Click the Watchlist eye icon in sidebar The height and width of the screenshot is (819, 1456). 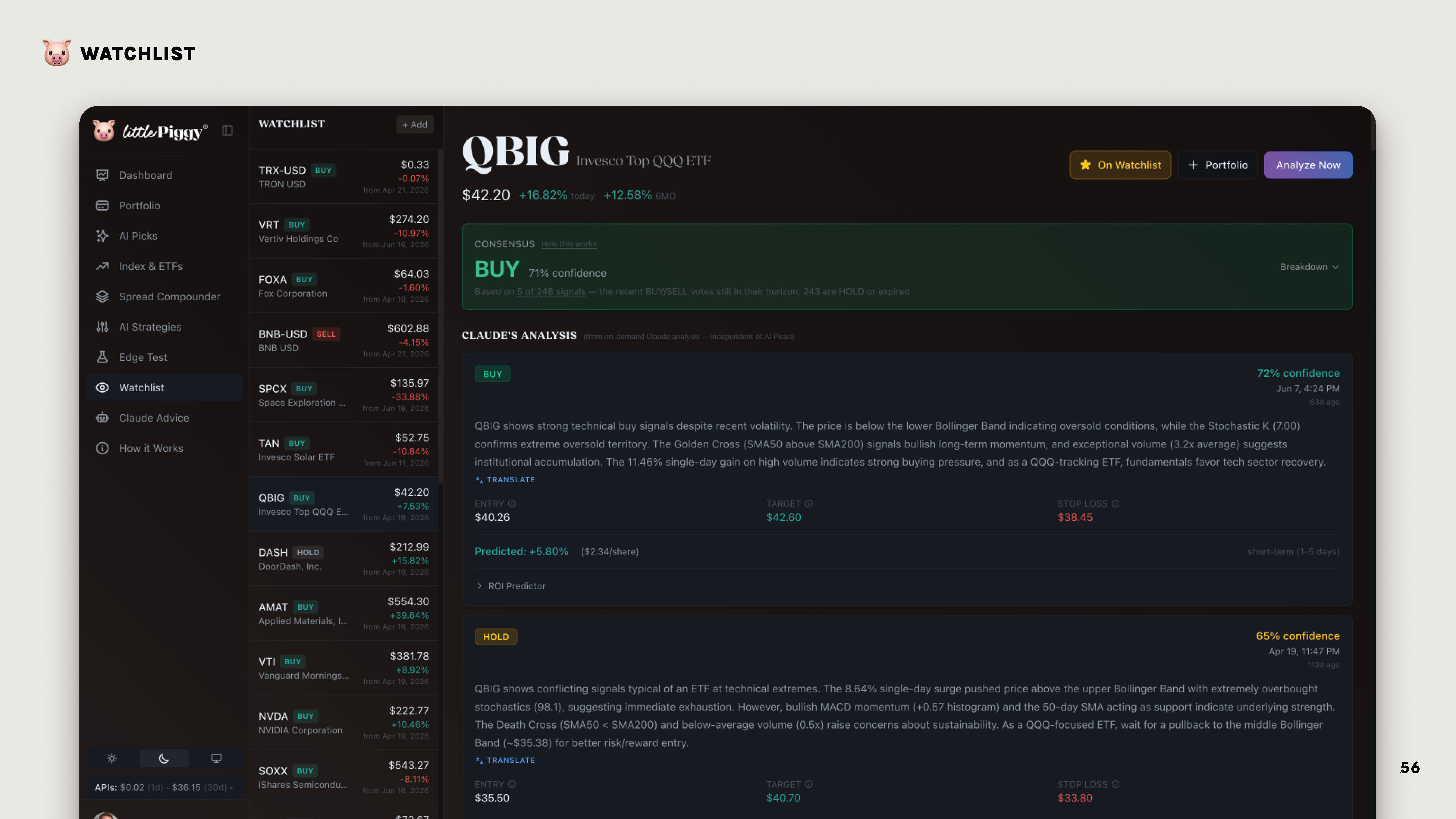102,388
